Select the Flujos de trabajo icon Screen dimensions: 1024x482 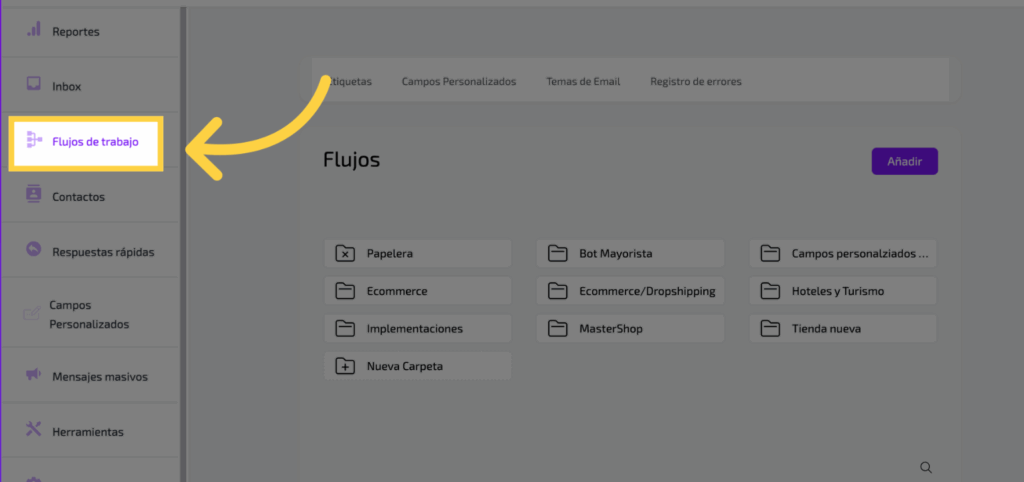click(x=33, y=141)
